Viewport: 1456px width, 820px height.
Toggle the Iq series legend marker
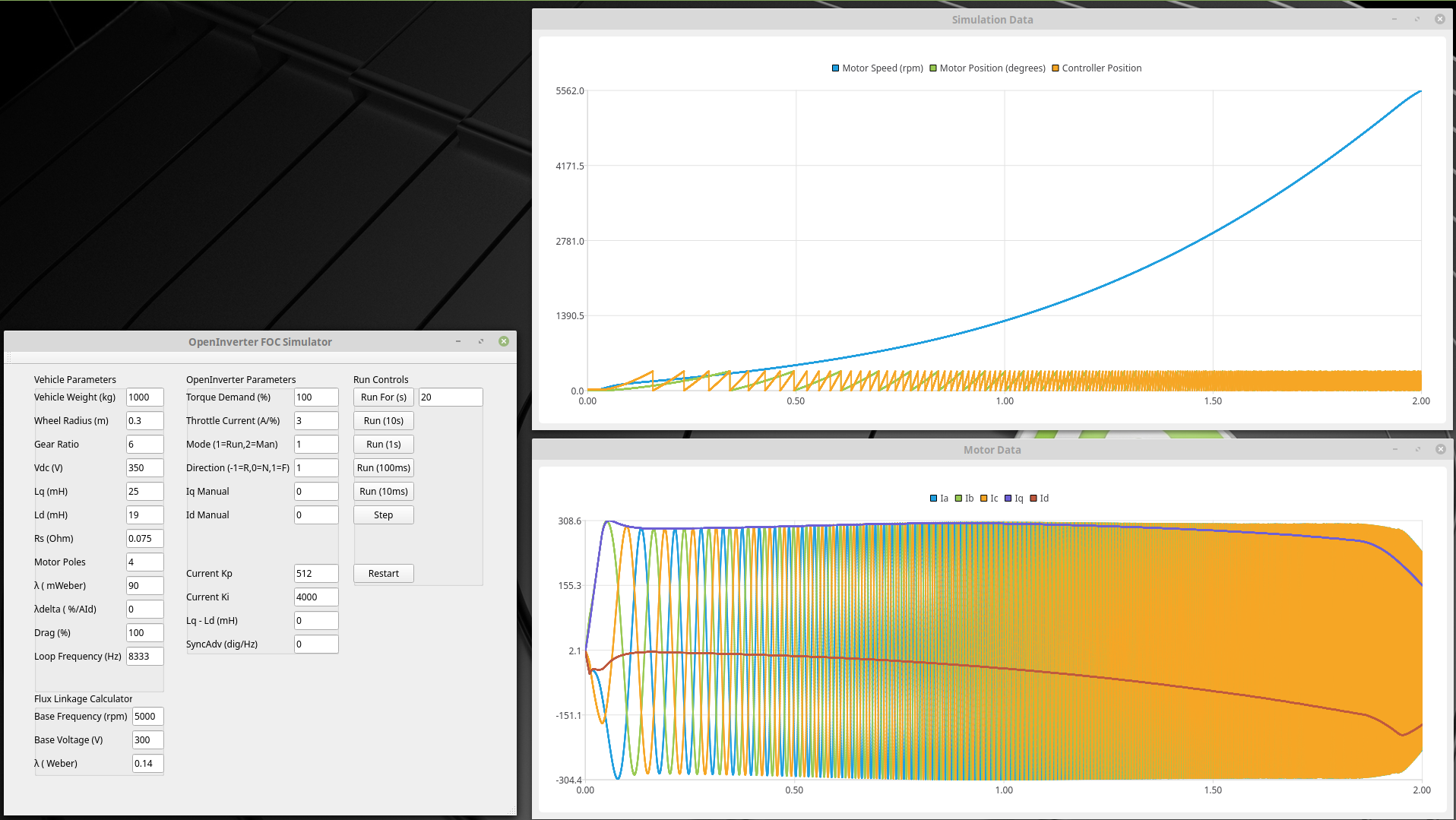point(1008,499)
